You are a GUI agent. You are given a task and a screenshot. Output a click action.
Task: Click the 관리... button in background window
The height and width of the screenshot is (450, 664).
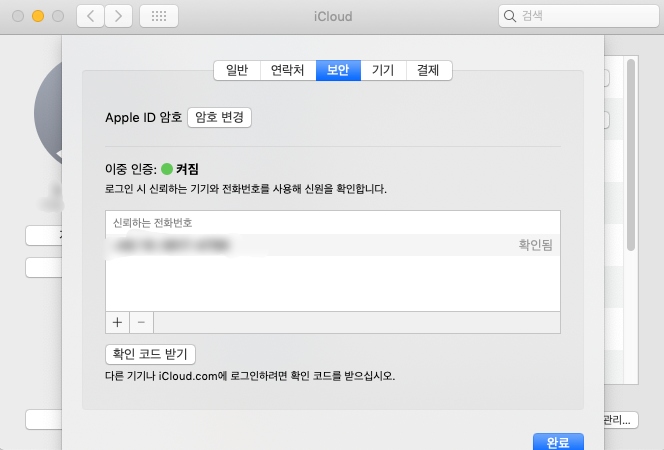coord(621,420)
